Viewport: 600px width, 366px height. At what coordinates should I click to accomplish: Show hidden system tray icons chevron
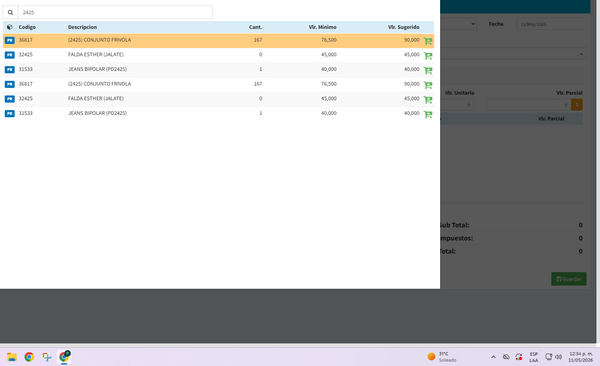coord(493,357)
